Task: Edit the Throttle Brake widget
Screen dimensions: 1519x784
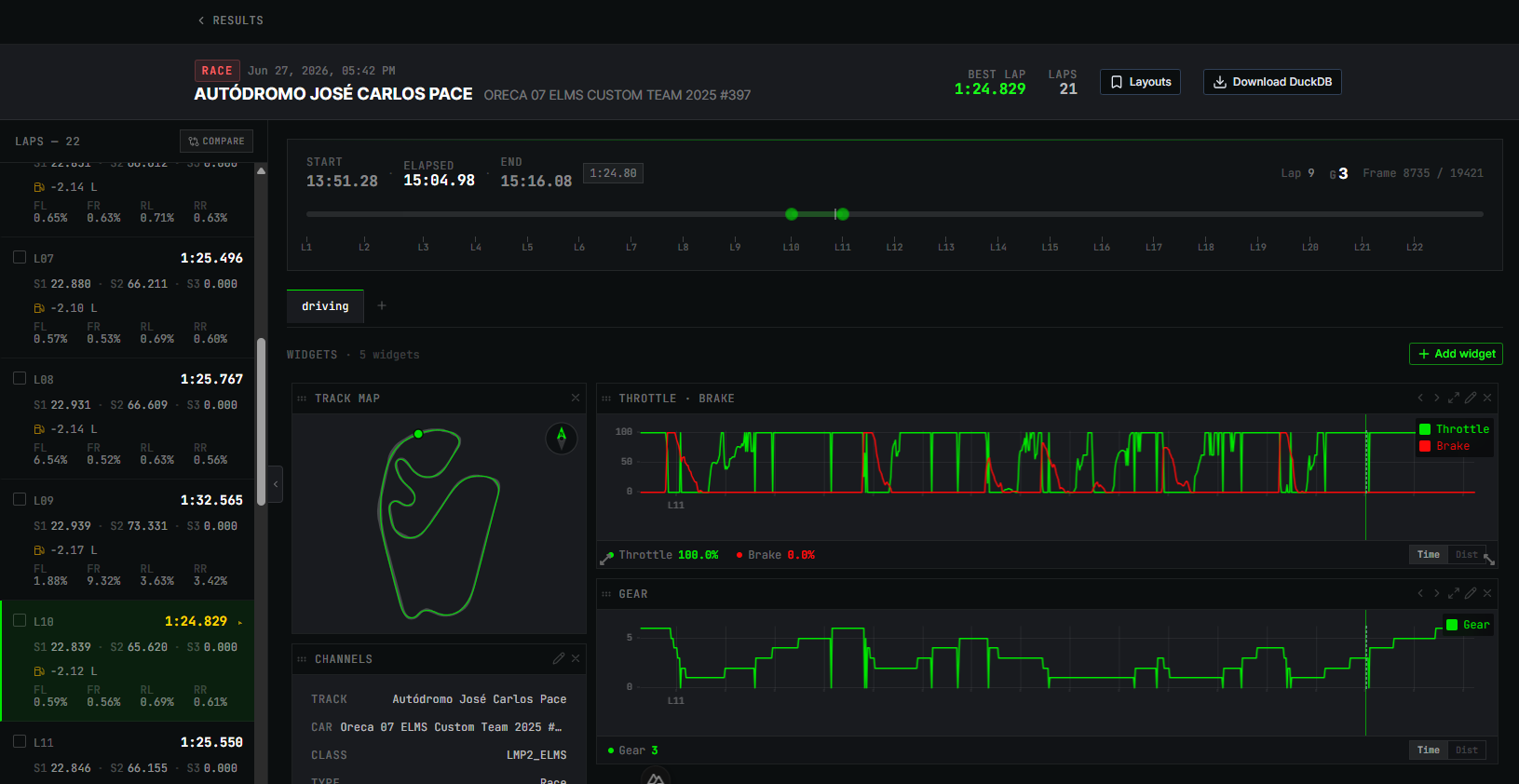Action: (1471, 398)
